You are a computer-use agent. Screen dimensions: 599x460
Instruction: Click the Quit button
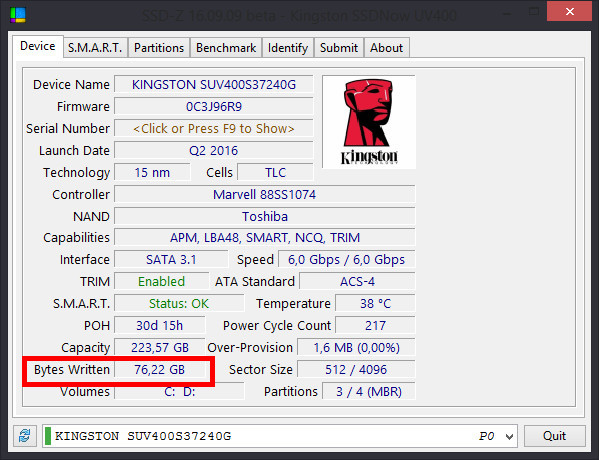(x=554, y=436)
